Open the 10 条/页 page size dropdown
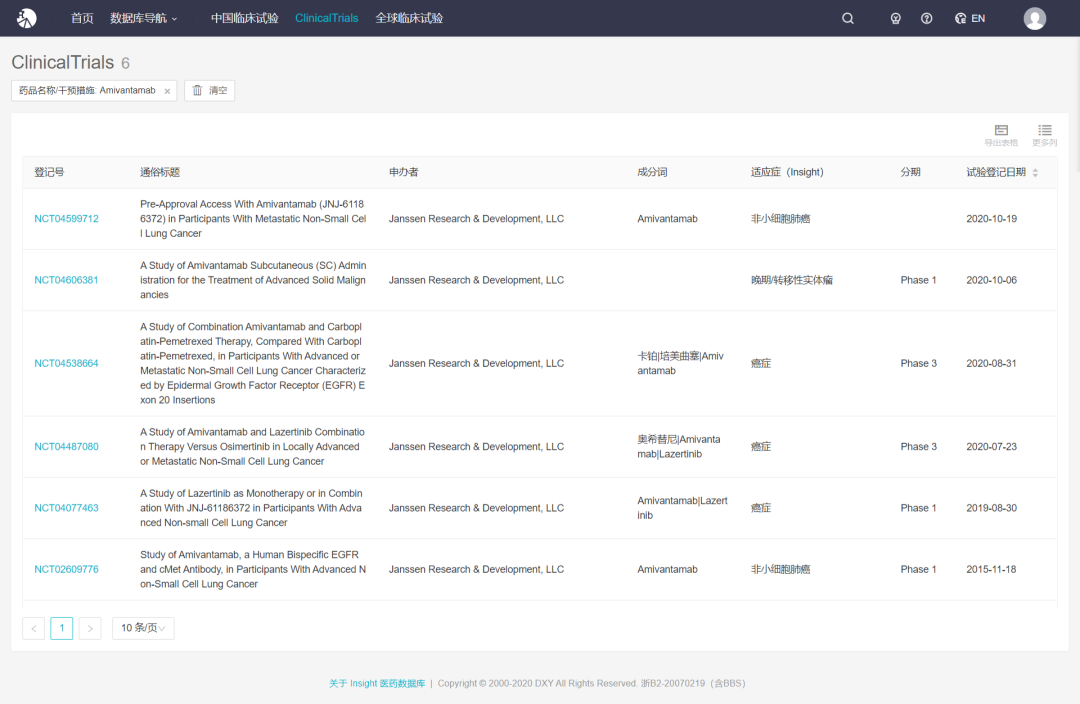This screenshot has height=704, width=1080. click(x=143, y=628)
